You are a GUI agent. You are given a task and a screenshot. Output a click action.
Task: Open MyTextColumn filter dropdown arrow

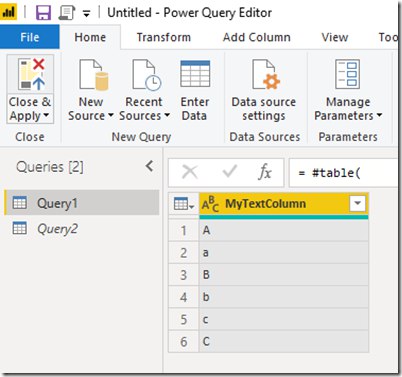357,203
